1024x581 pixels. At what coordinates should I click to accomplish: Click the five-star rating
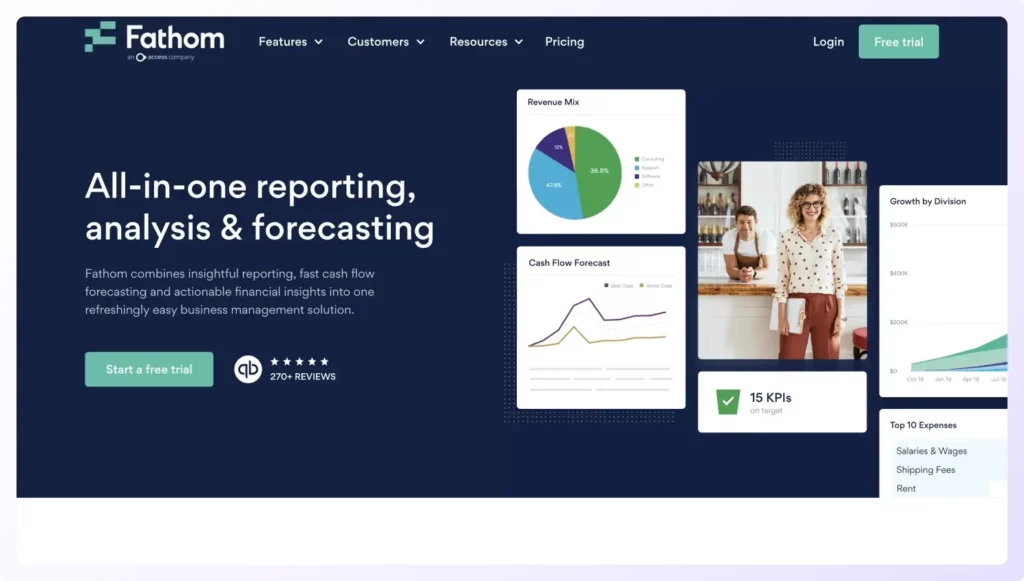coord(300,361)
